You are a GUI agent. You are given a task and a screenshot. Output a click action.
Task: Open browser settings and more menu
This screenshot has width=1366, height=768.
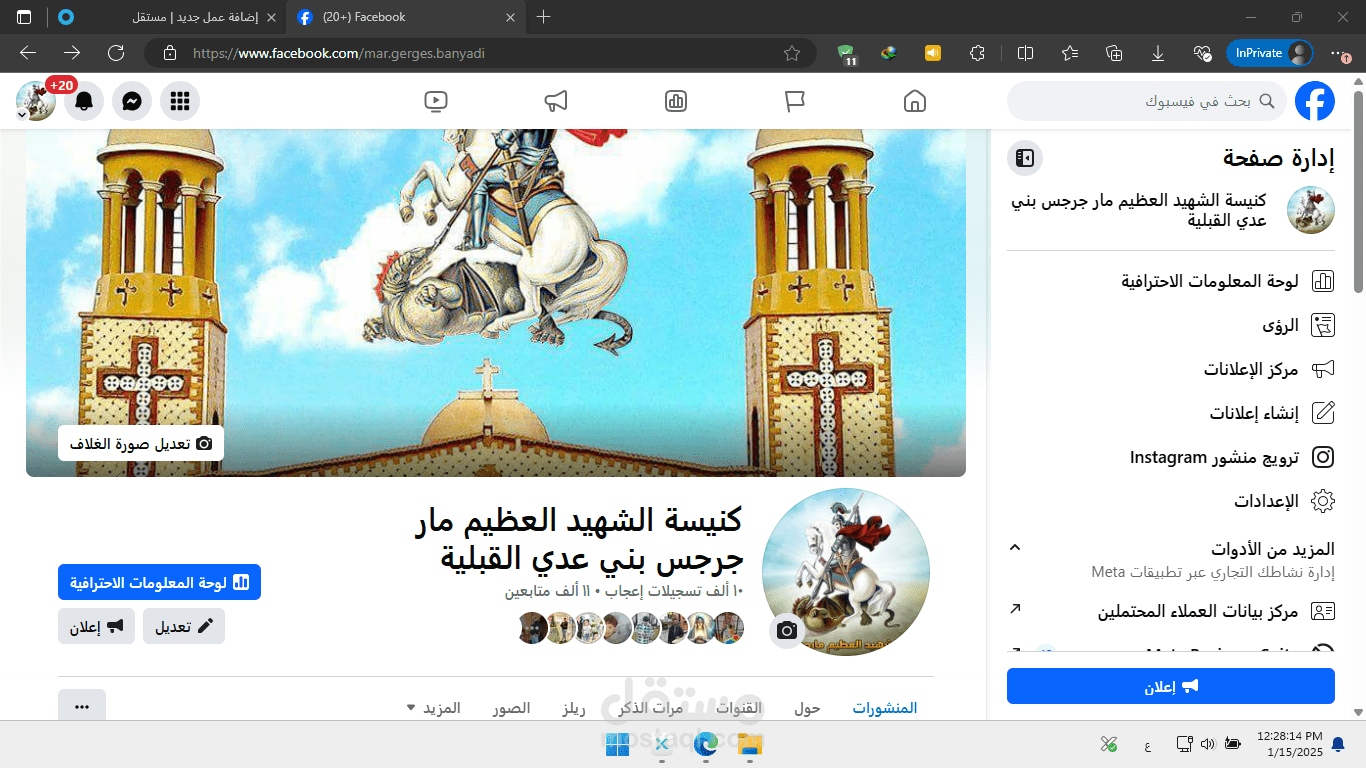1340,53
